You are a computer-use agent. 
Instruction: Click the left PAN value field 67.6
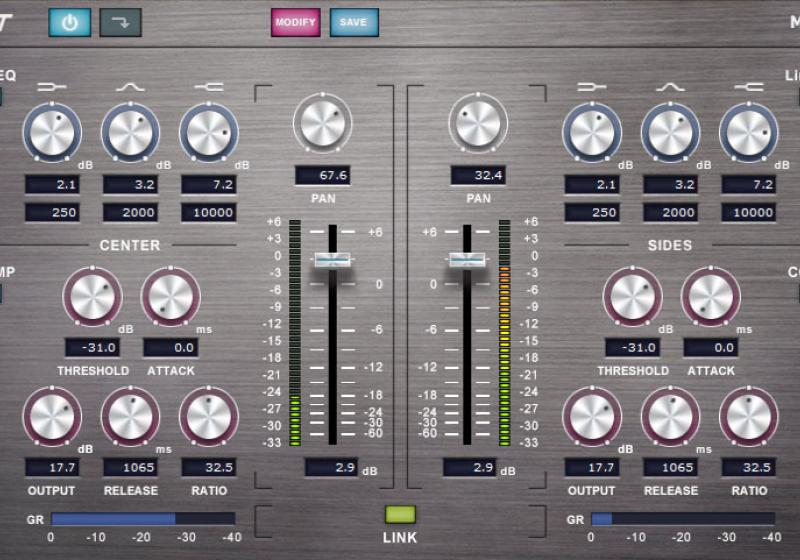click(x=322, y=175)
